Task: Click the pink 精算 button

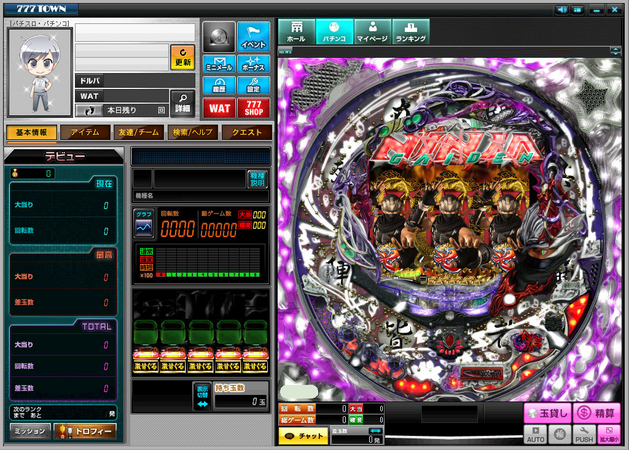Action: tap(597, 413)
